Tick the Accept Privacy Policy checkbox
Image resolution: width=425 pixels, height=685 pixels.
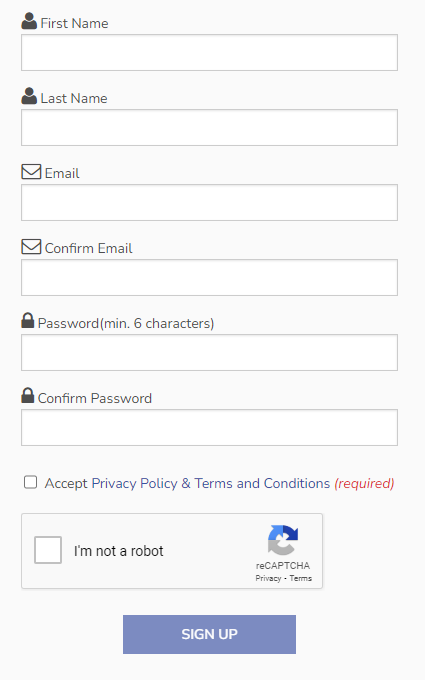[x=30, y=482]
